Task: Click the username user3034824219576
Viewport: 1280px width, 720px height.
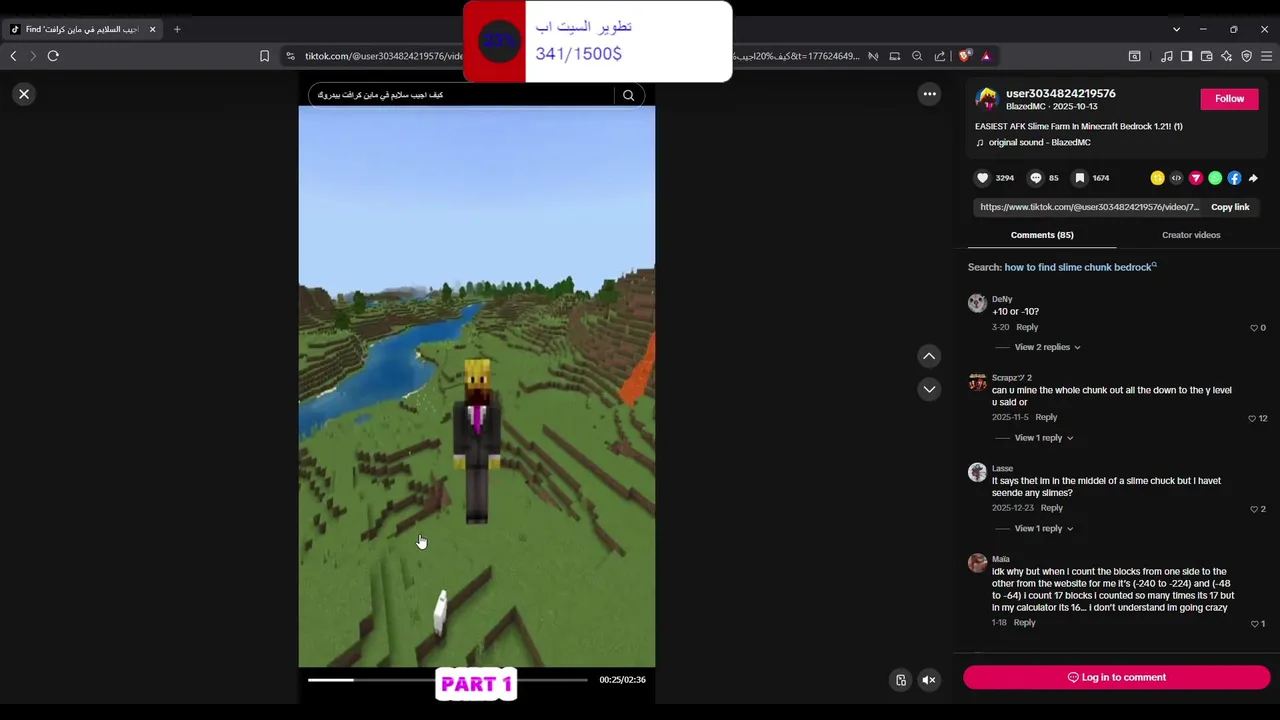Action: [1060, 93]
